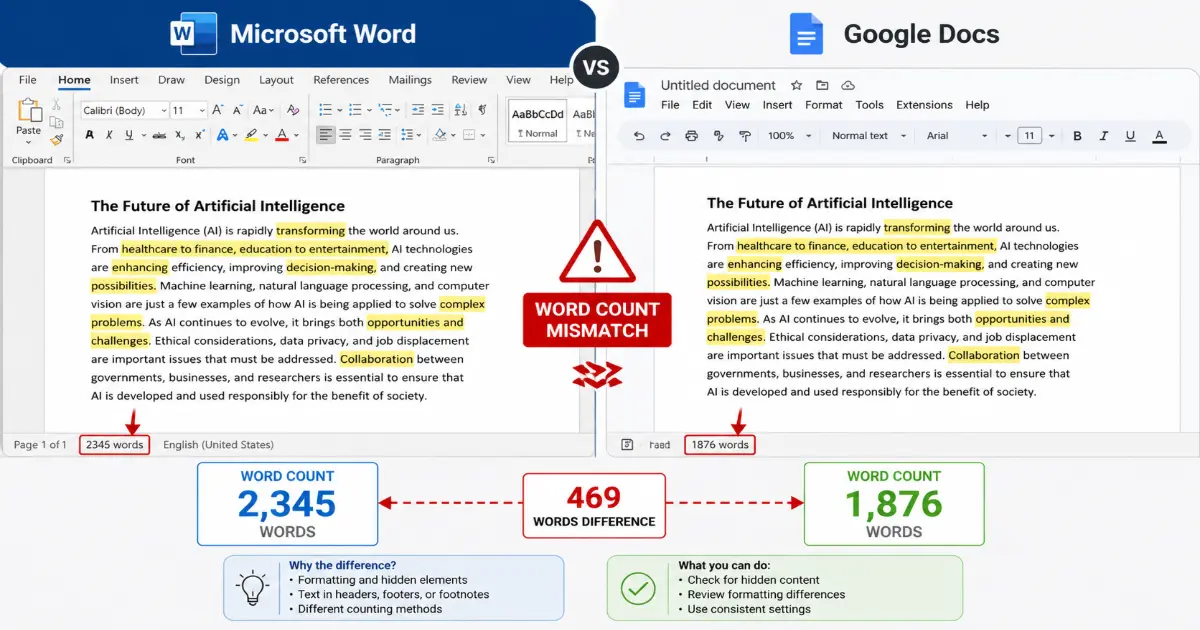Toggle Italic formatting in Google Docs
This screenshot has width=1200, height=630.
pyautogui.click(x=1103, y=135)
